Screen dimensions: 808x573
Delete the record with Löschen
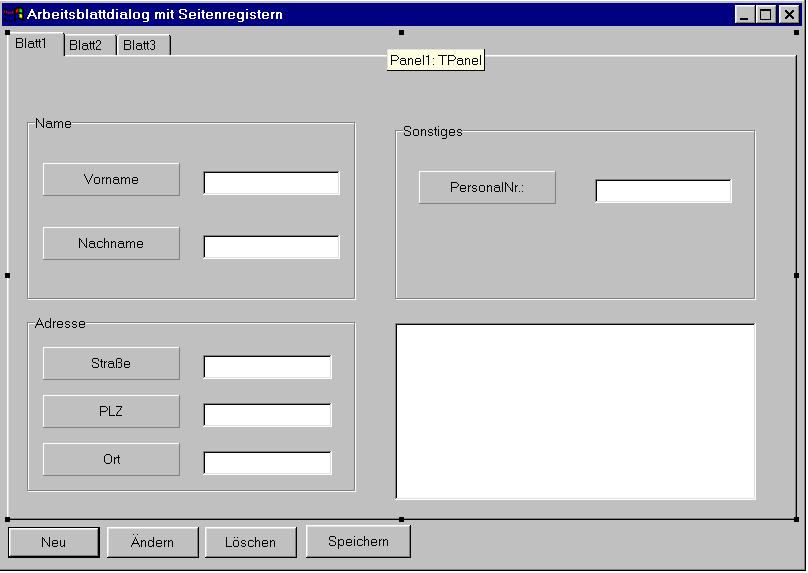251,542
